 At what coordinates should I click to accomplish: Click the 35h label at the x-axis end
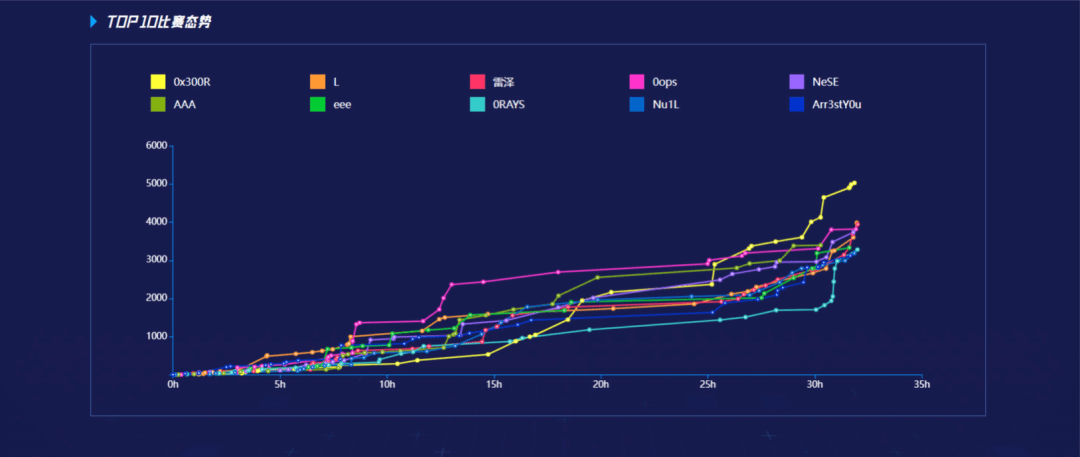pyautogui.click(x=921, y=384)
